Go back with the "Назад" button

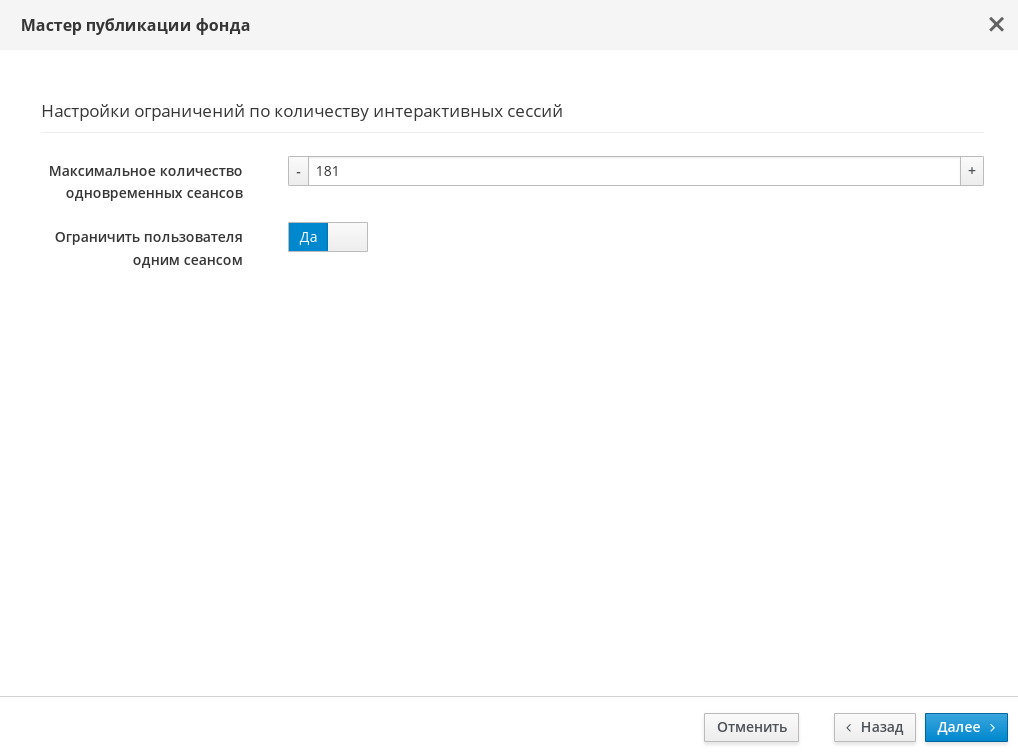point(874,727)
